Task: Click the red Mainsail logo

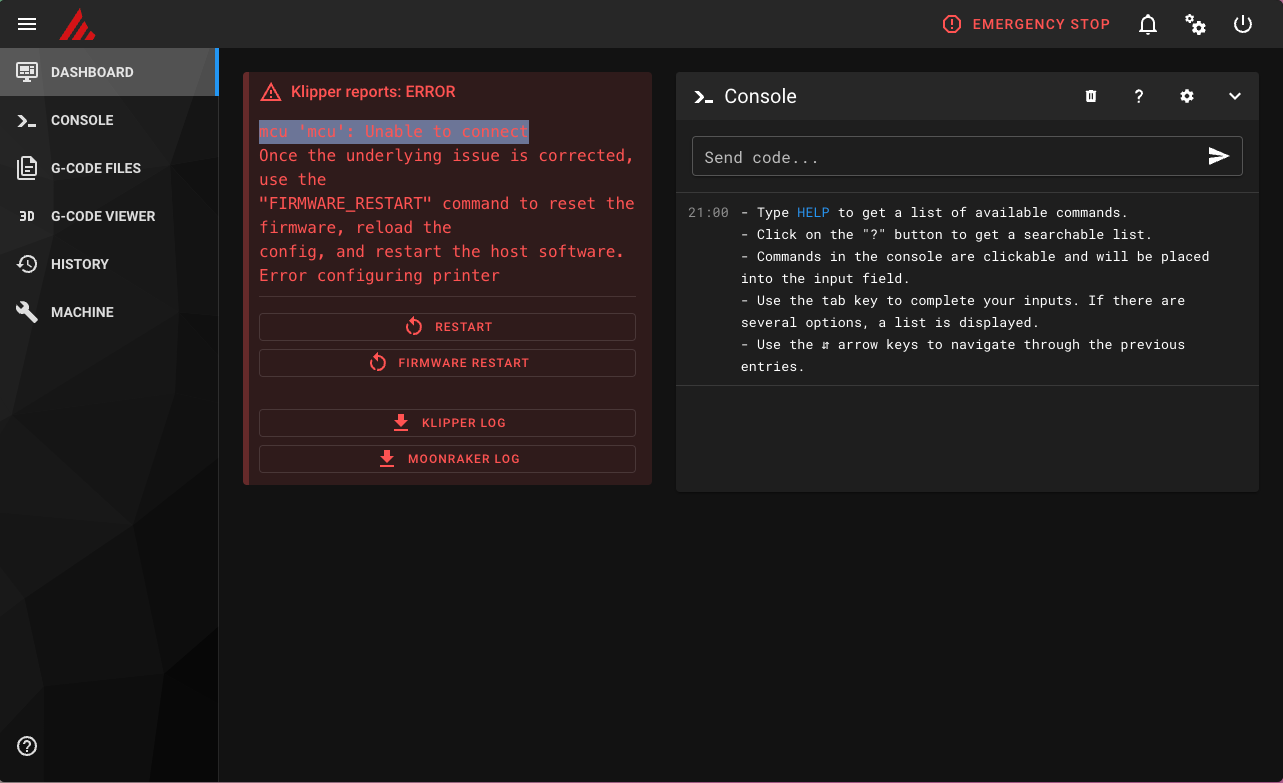Action: coord(76,24)
